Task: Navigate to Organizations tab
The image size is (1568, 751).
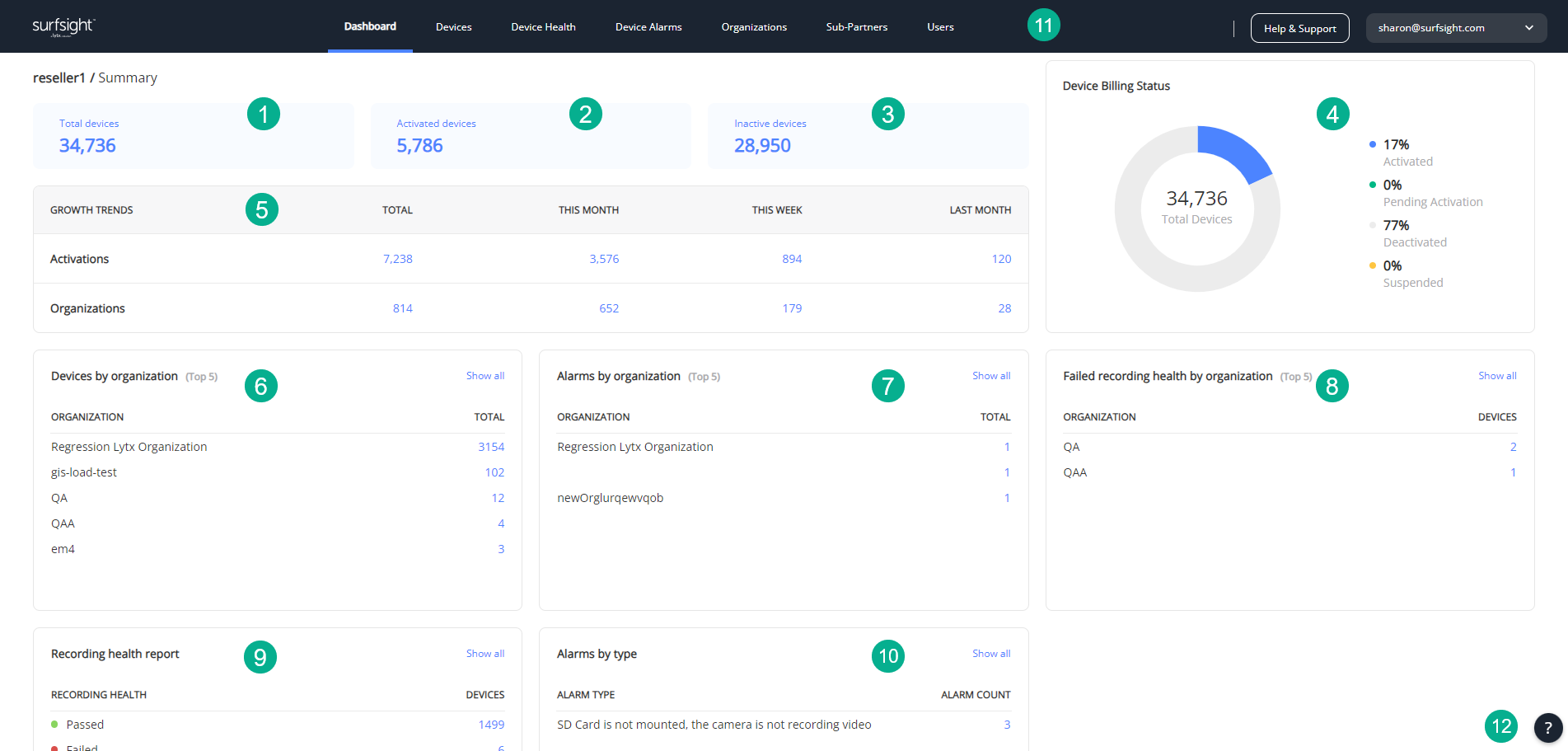Action: (754, 27)
